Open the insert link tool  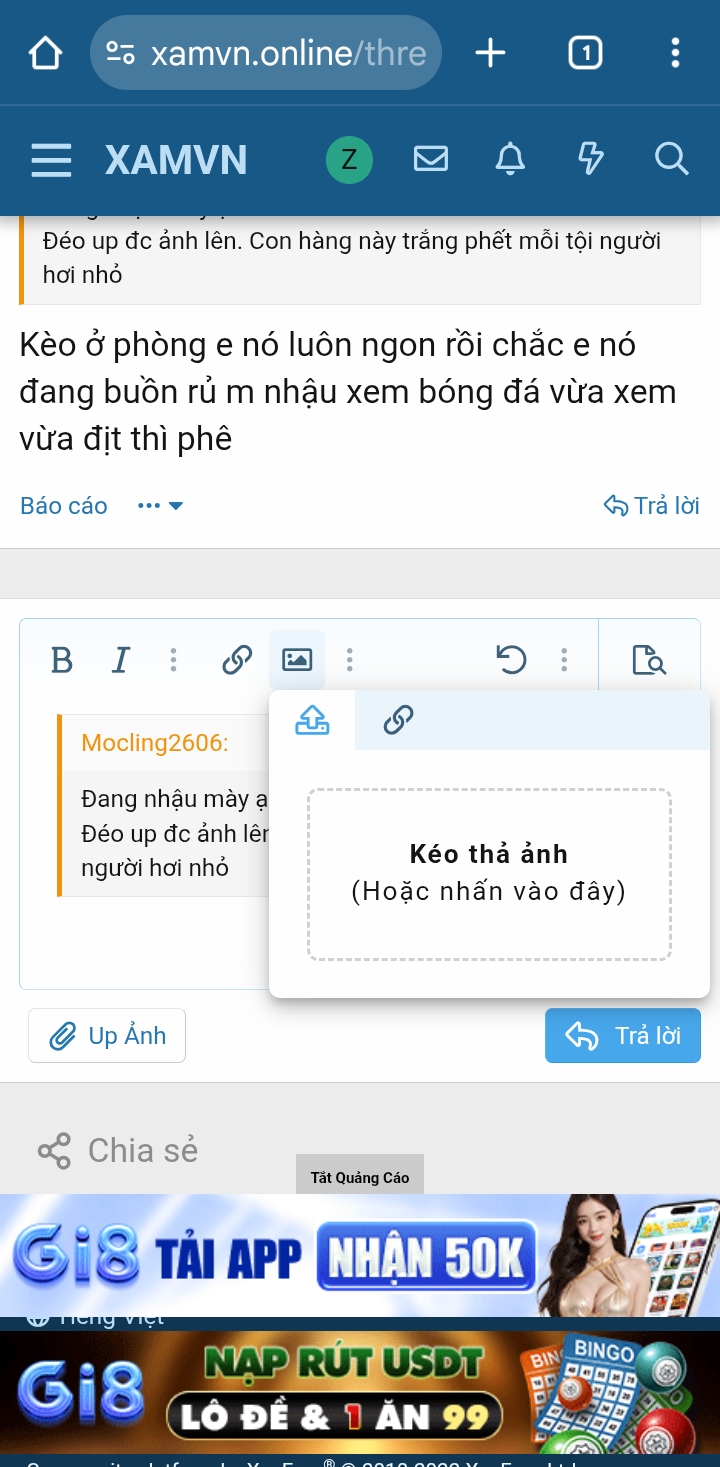pyautogui.click(x=236, y=659)
